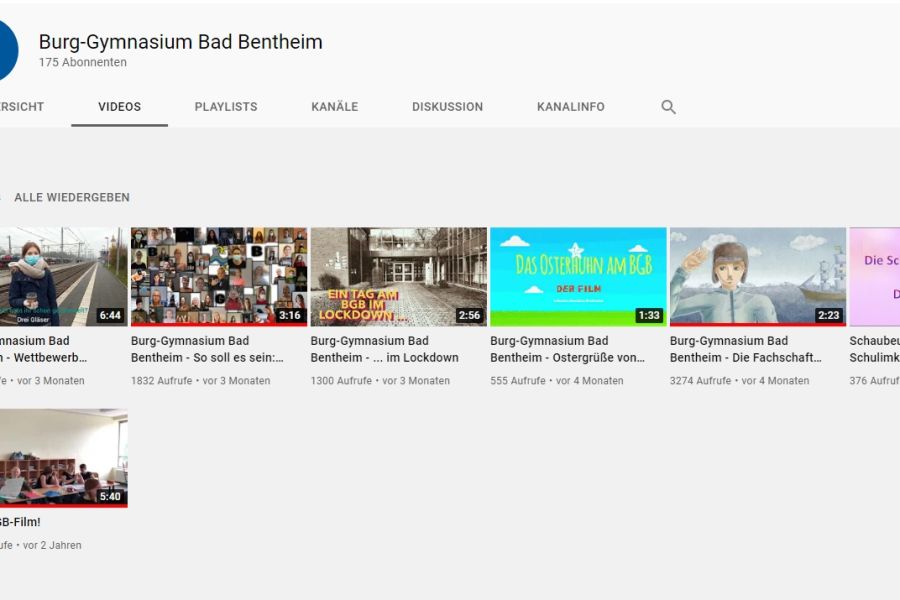The height and width of the screenshot is (600, 900).
Task: Open the sailor drawing video 2:23
Action: 758,277
